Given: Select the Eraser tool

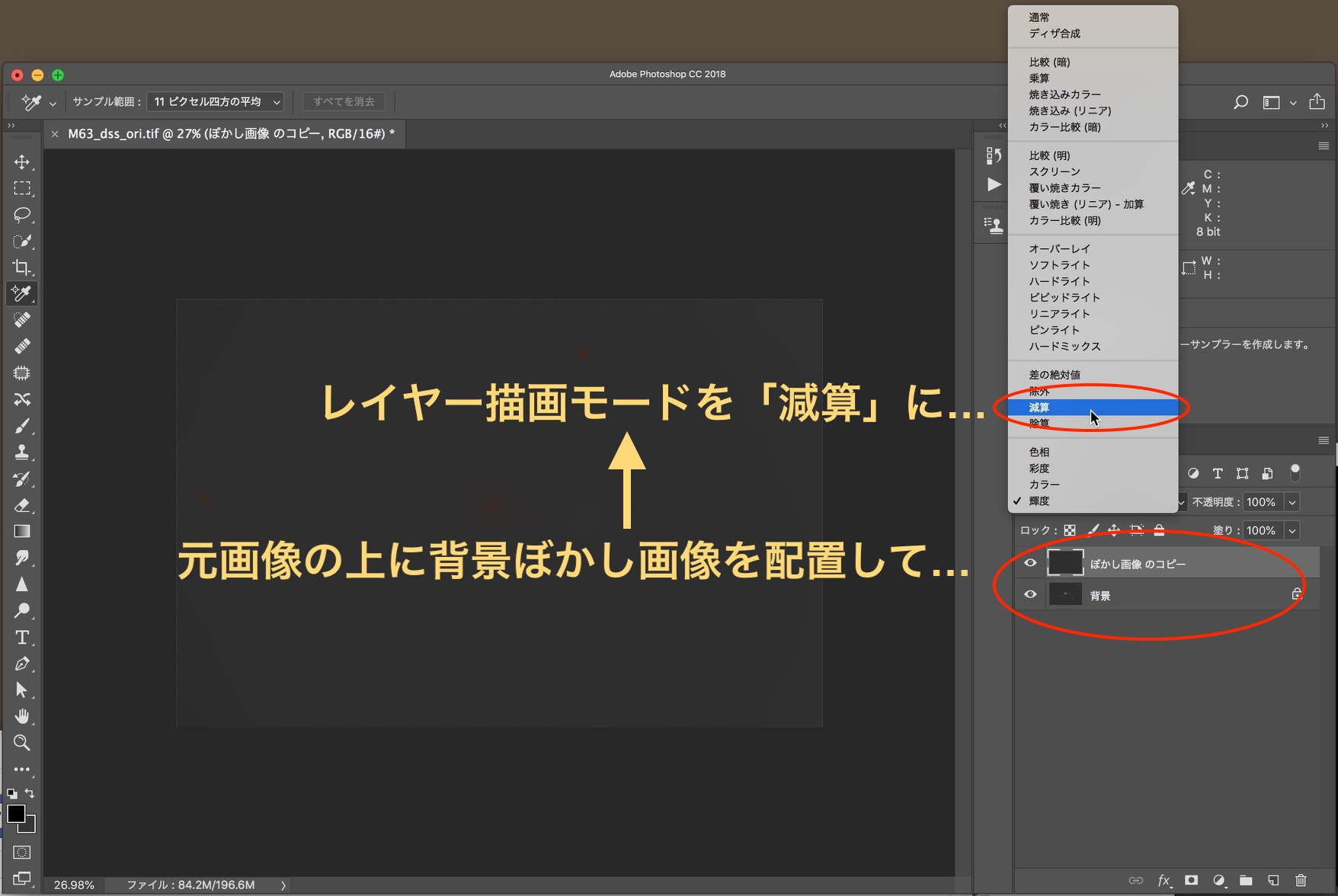Looking at the screenshot, I should [22, 505].
